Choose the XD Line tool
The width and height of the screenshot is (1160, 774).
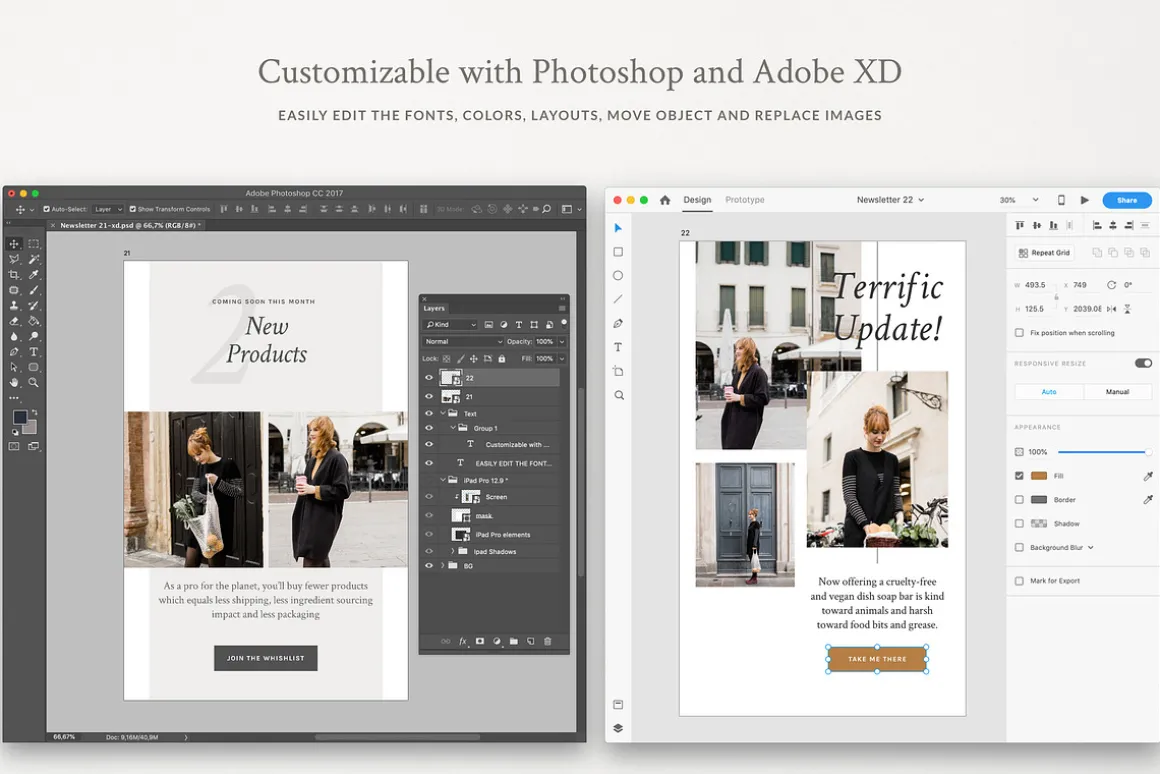pos(618,299)
